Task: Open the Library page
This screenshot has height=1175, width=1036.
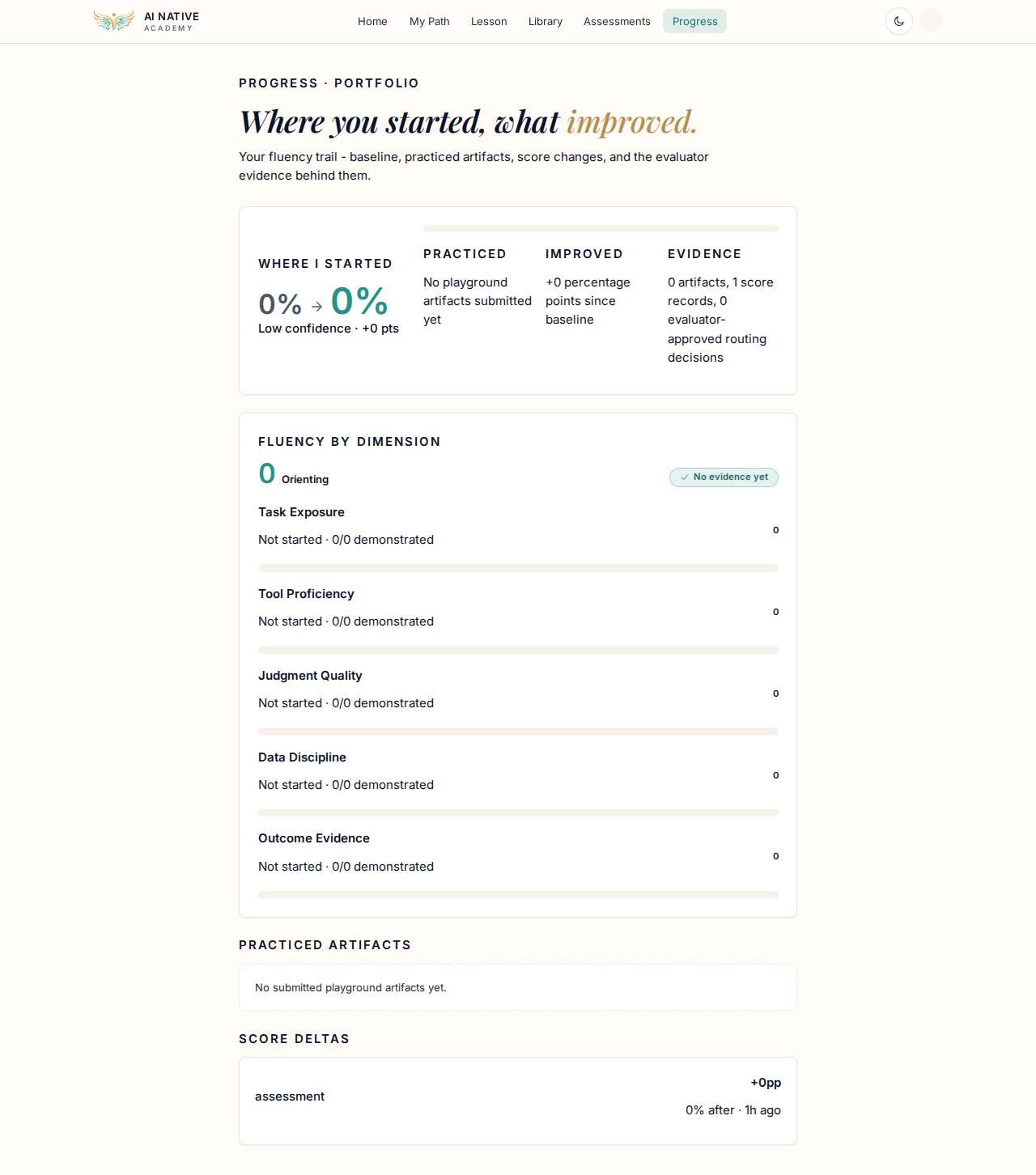Action: [546, 21]
